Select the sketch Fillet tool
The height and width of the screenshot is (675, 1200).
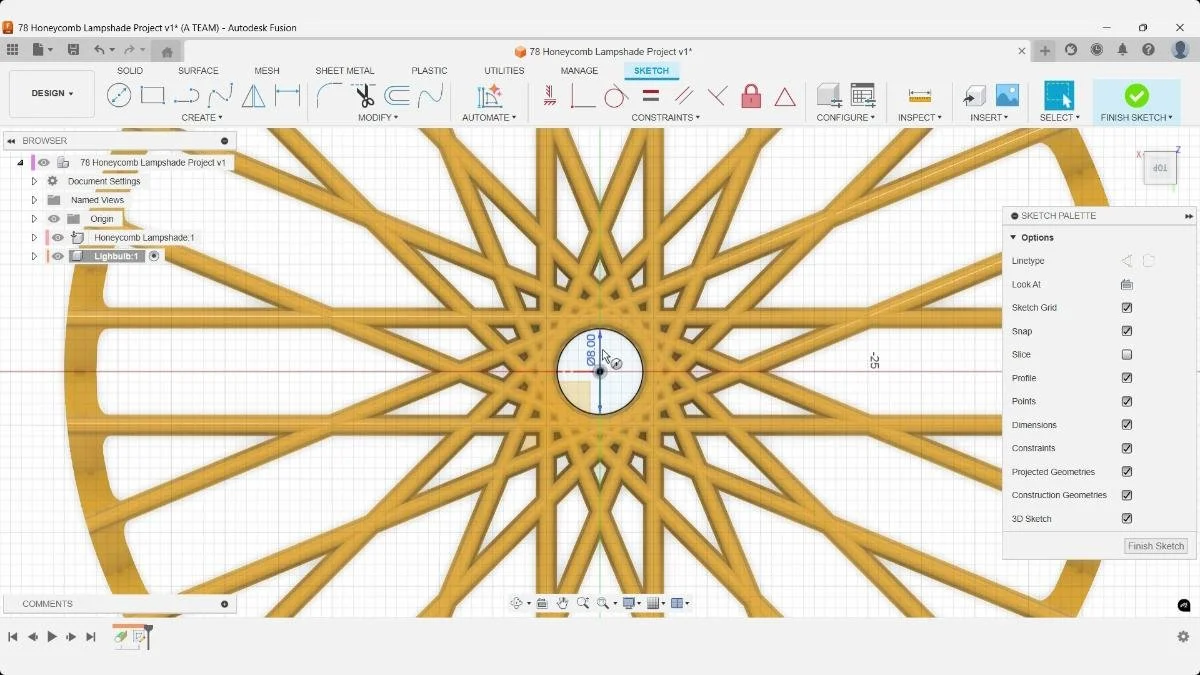click(x=329, y=96)
